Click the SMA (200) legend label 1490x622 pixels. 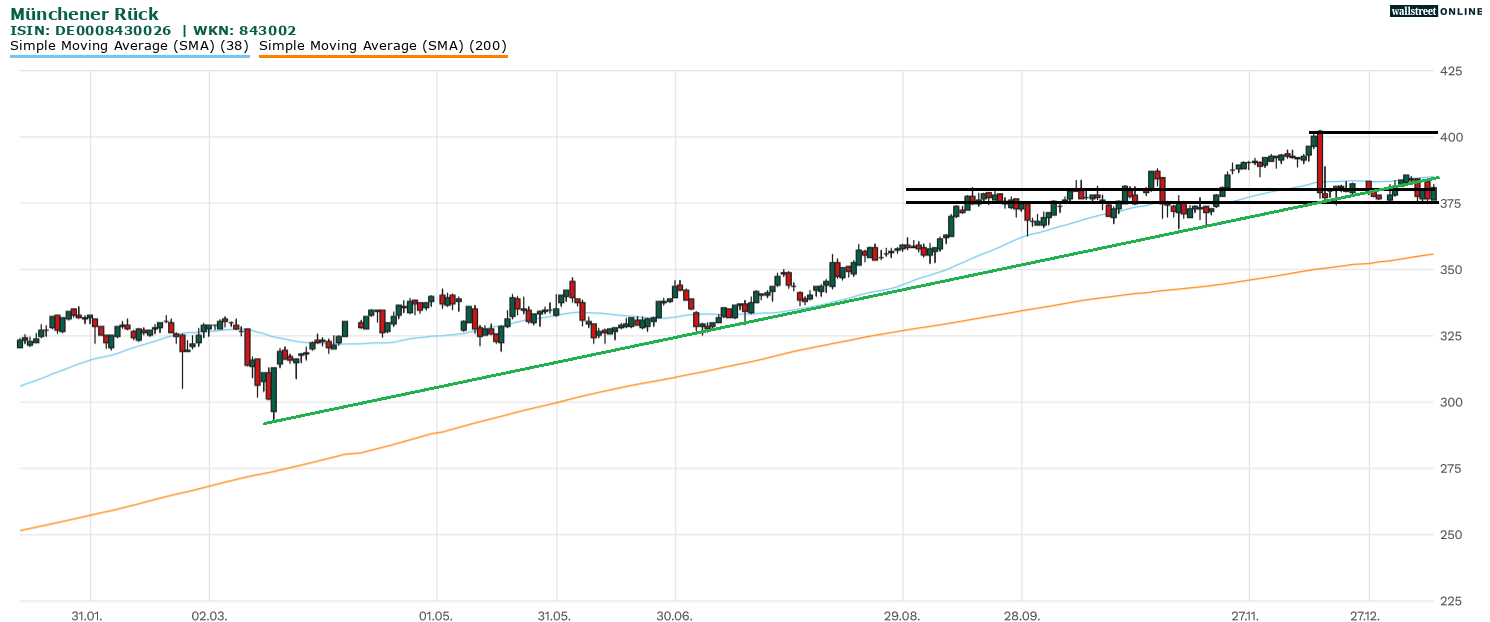(x=383, y=45)
